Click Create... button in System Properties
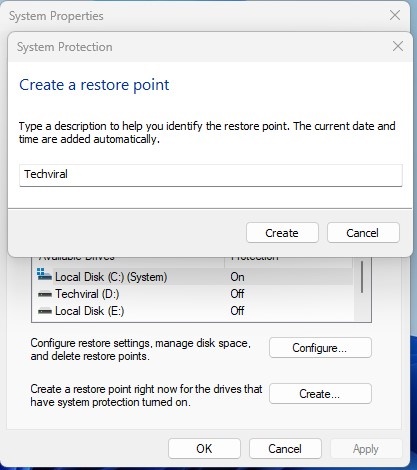Image resolution: width=417 pixels, height=470 pixels. [x=320, y=394]
